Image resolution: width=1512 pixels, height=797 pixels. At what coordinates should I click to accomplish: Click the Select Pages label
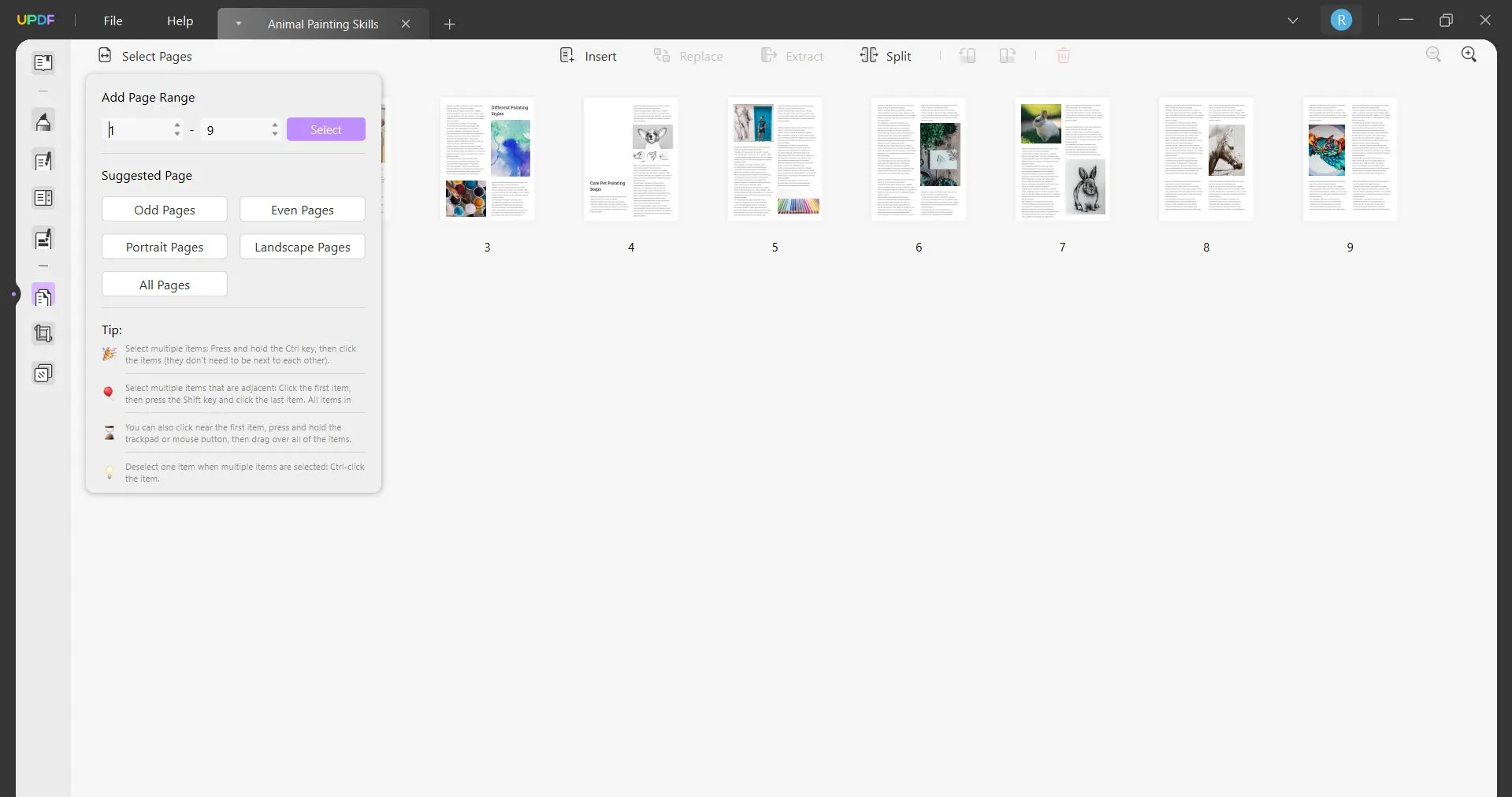pos(157,56)
